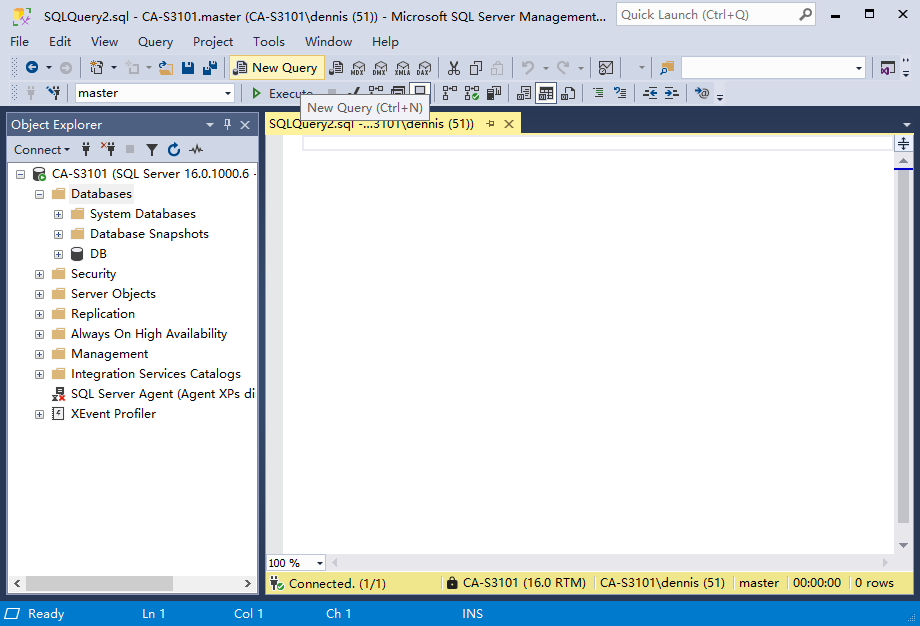Open the 100 % zoom level dropdown
The image size is (920, 626).
(320, 563)
